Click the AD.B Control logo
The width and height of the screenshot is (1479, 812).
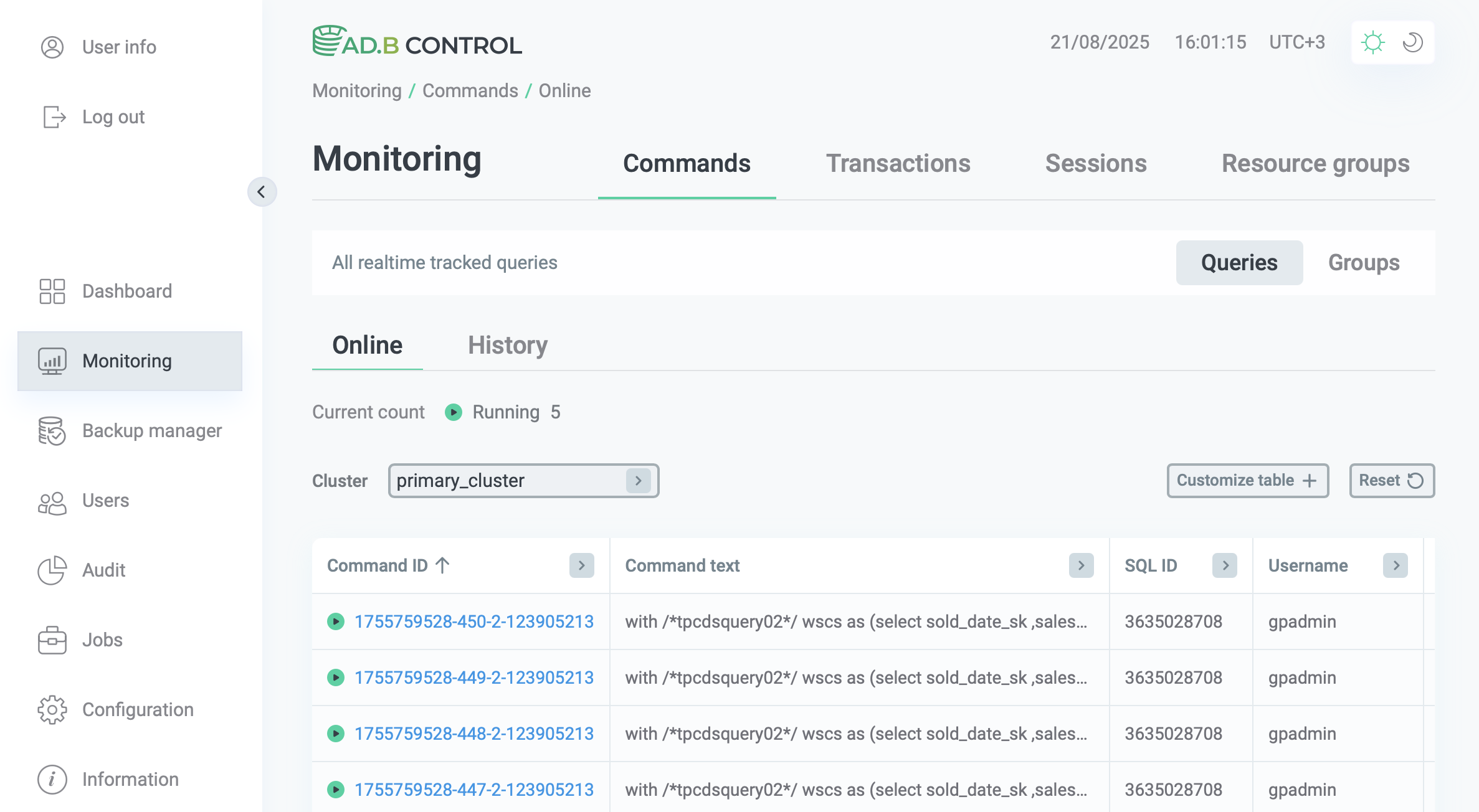tap(417, 43)
